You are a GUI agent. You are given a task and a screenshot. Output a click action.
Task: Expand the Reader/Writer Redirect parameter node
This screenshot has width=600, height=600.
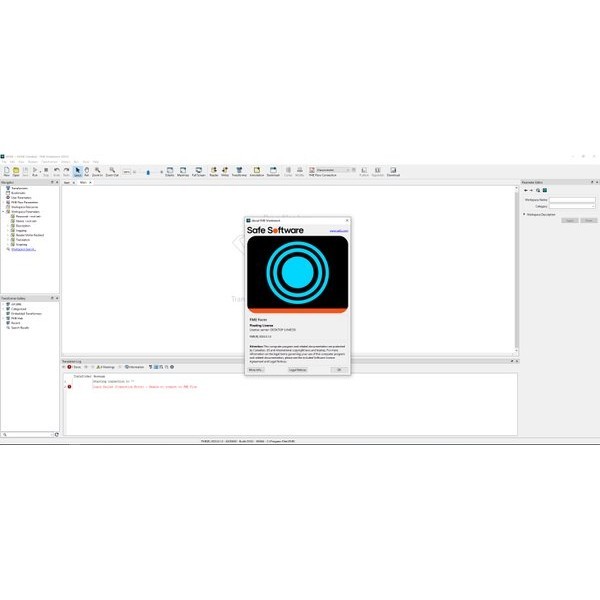[8, 235]
